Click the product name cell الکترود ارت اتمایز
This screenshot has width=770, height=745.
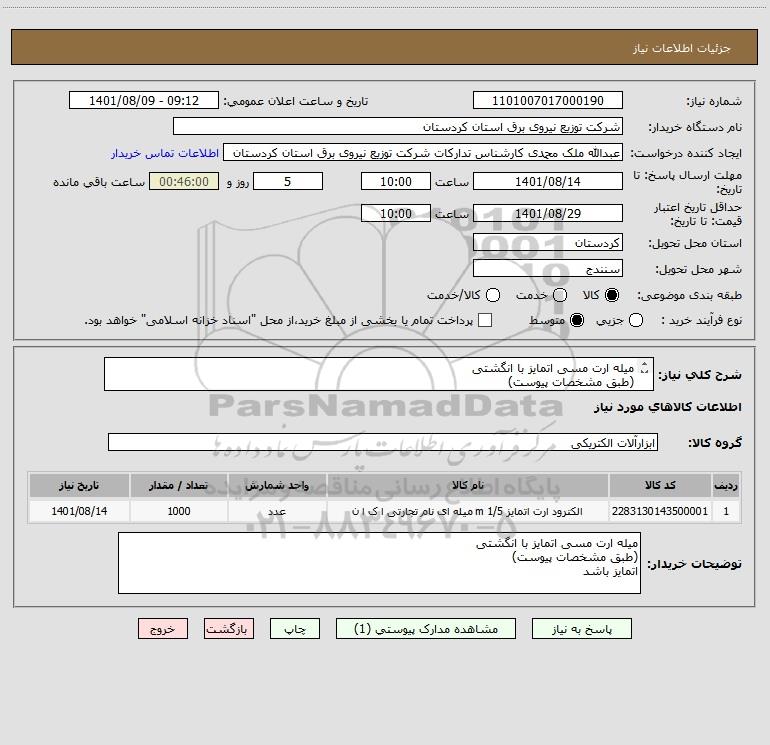click(x=468, y=511)
